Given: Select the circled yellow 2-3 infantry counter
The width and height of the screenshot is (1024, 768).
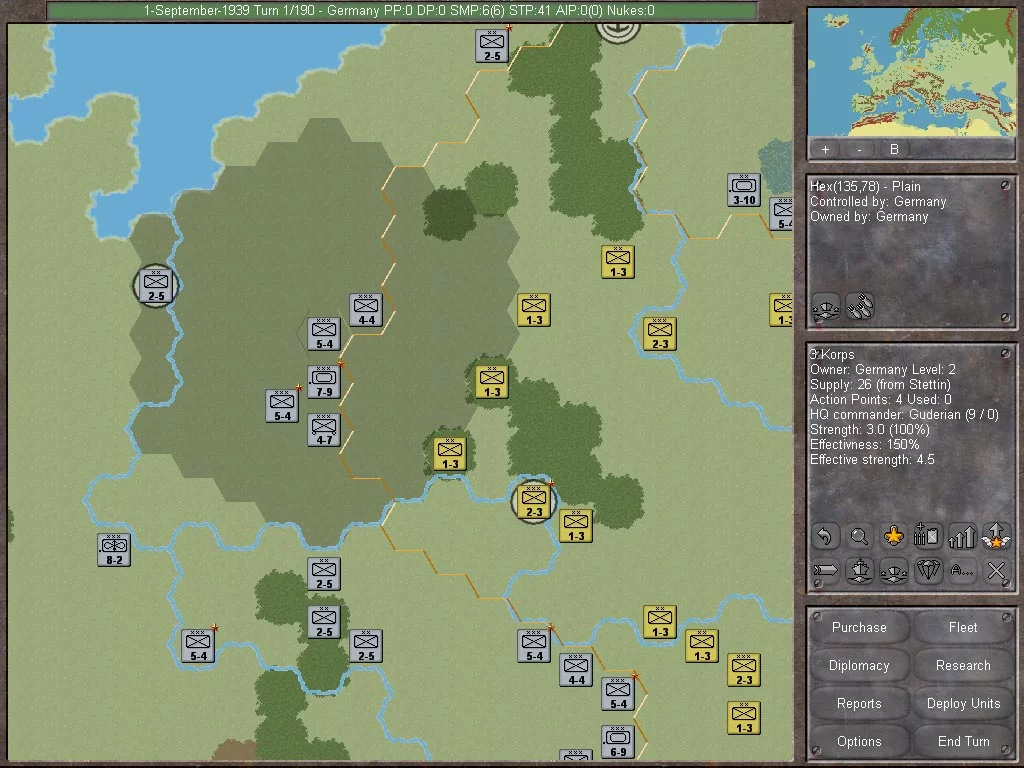Looking at the screenshot, I should coord(534,502).
